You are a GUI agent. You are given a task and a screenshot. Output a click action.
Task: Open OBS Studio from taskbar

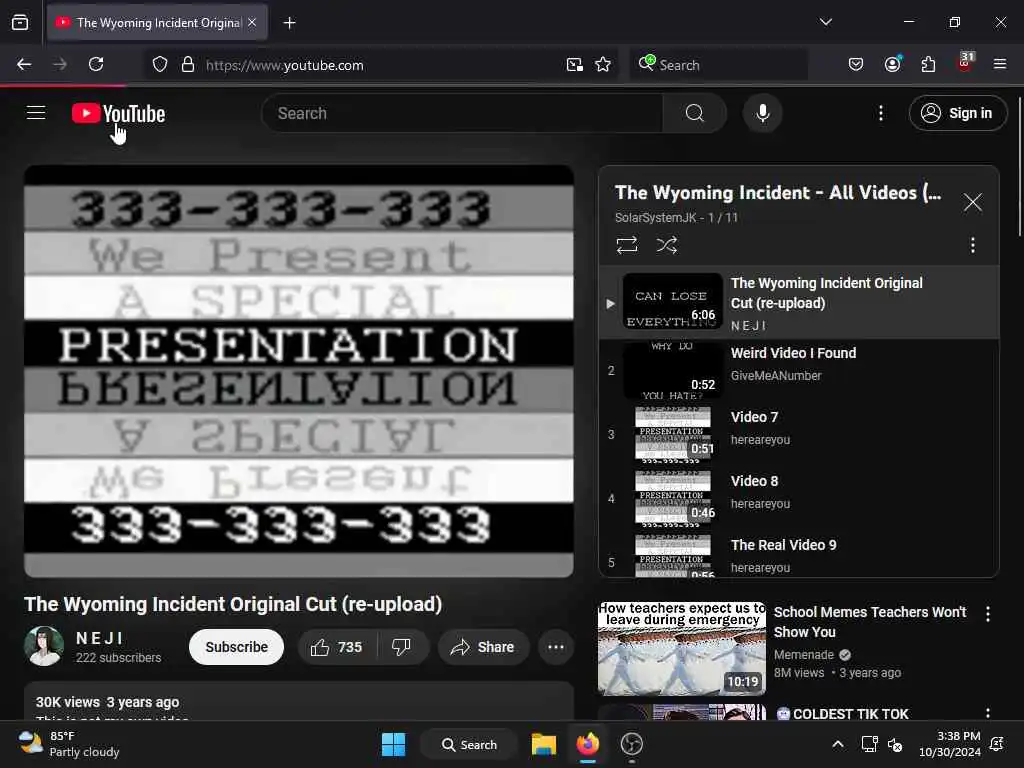[x=632, y=744]
